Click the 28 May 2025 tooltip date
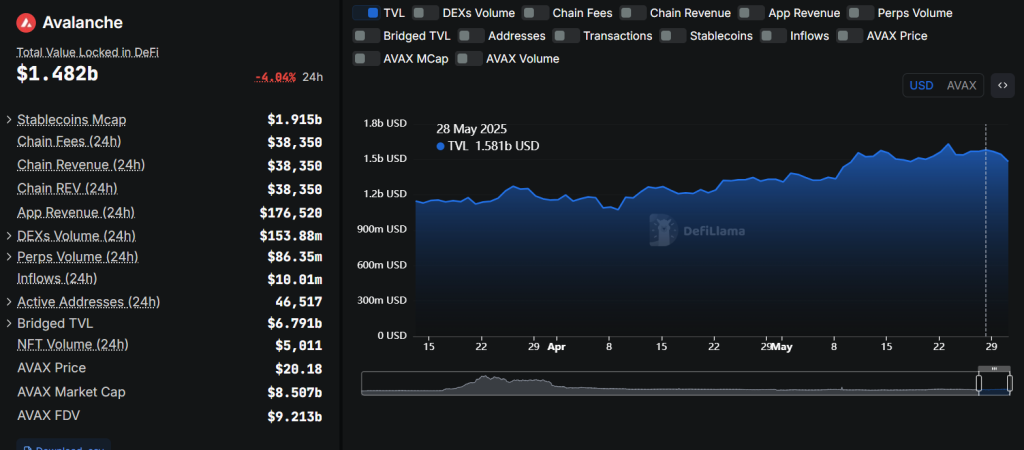Image resolution: width=1024 pixels, height=450 pixels. 472,129
